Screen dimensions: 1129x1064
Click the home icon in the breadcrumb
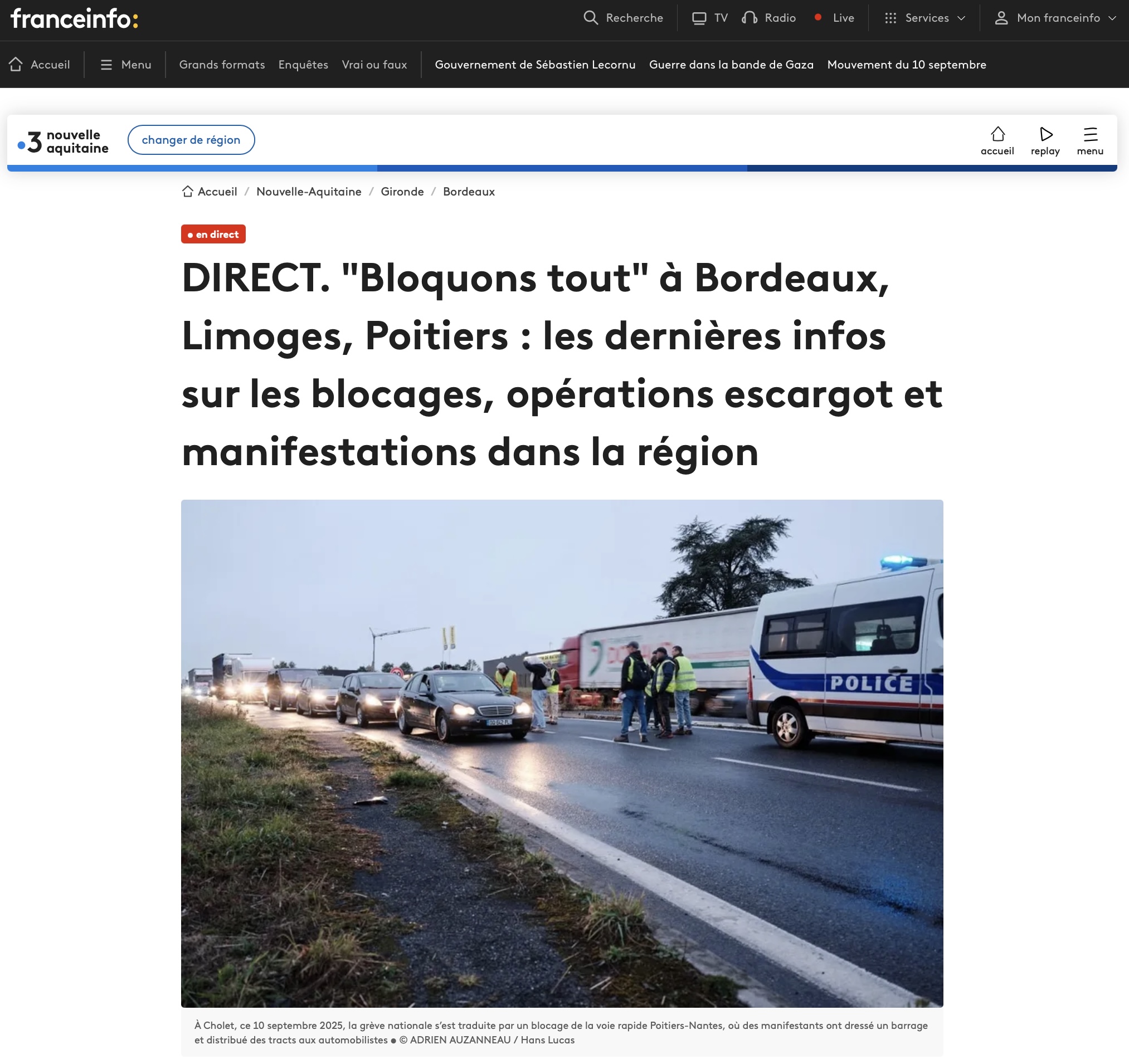[x=187, y=191]
